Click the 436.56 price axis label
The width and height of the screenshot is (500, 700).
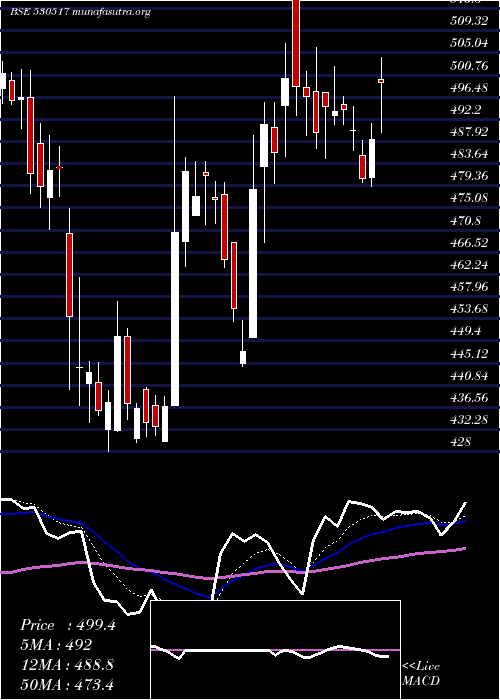pyautogui.click(x=469, y=397)
